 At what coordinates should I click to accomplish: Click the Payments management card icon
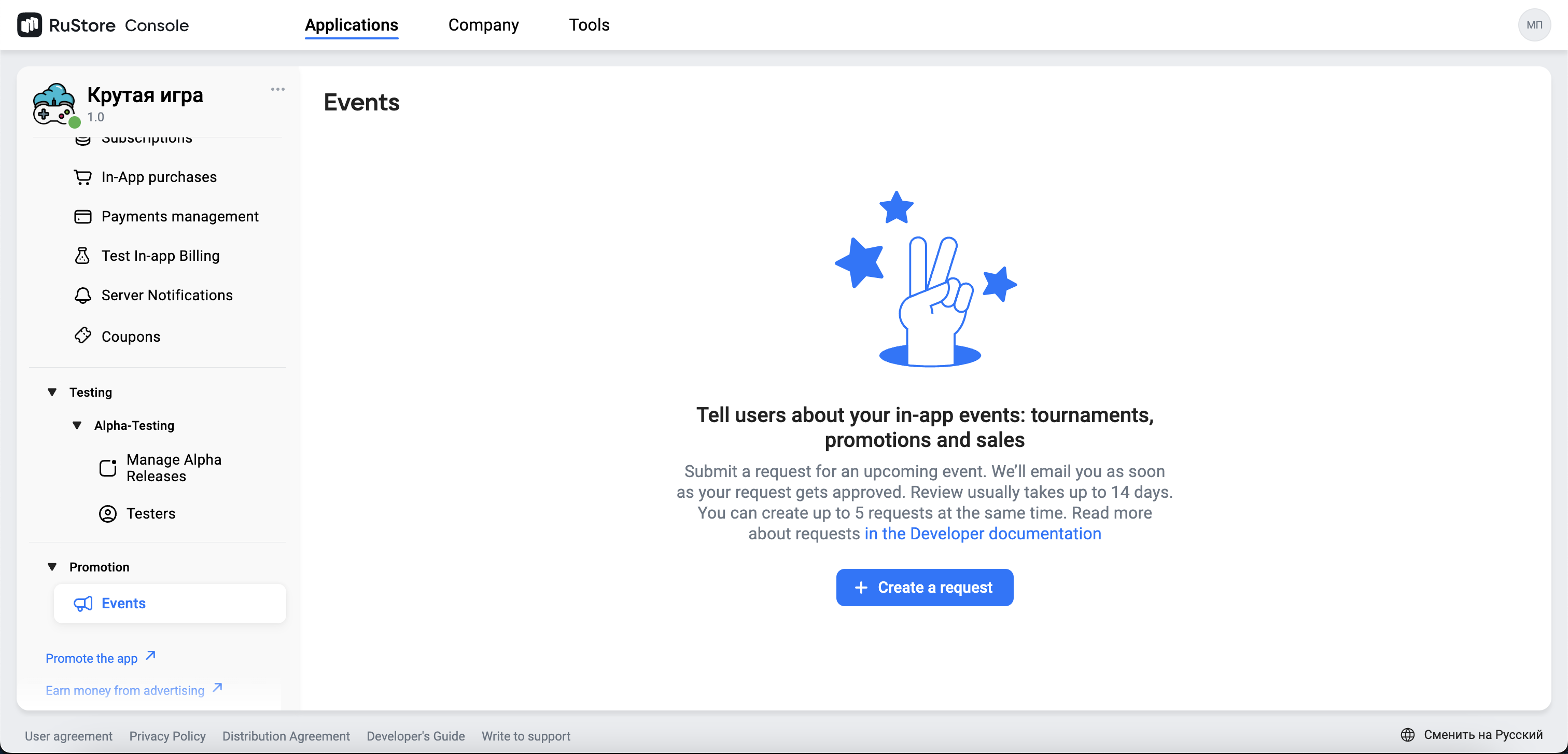pos(83,217)
